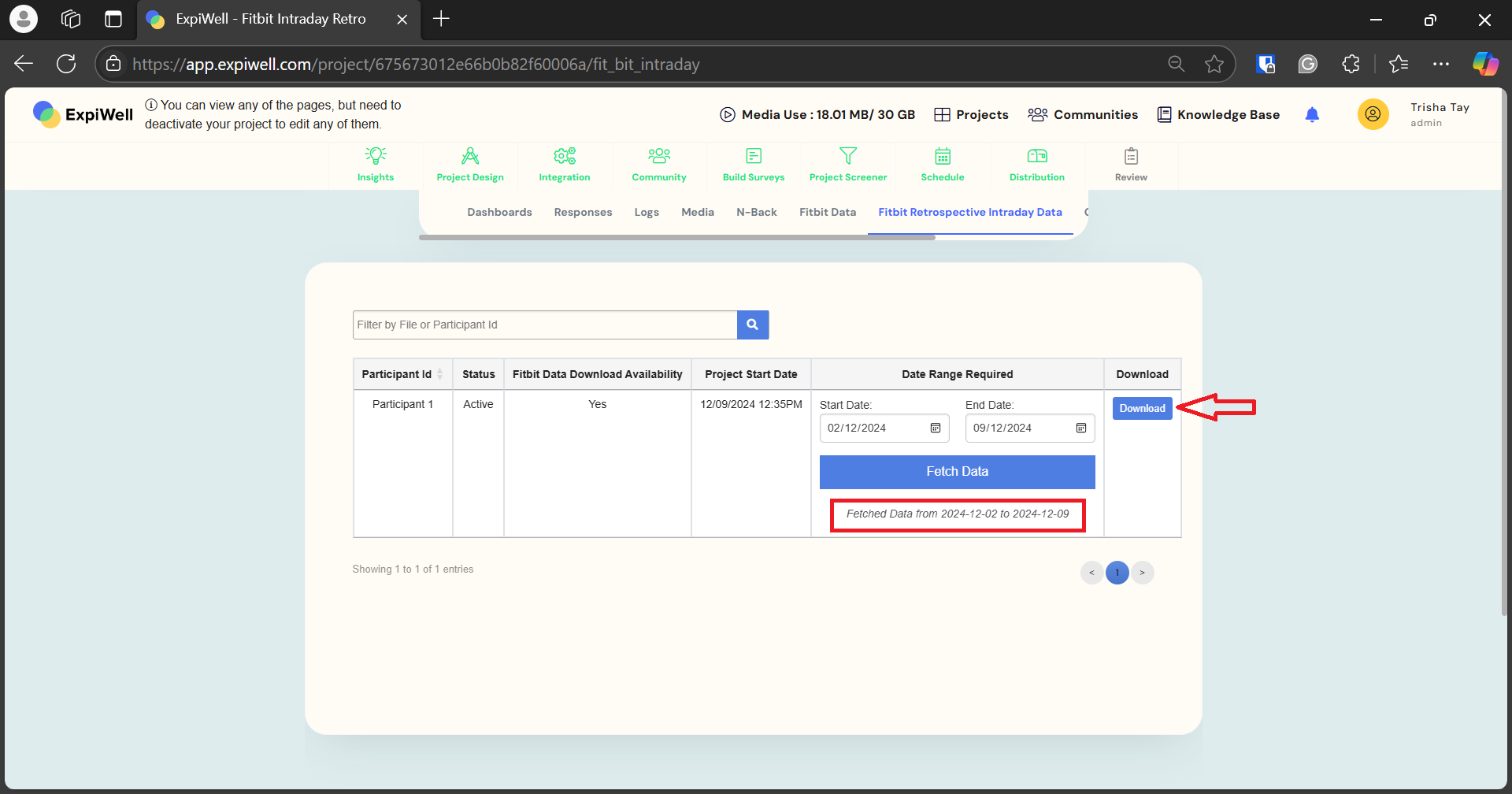Open the Schedule calendar icon
The image size is (1512, 794).
[x=943, y=156]
